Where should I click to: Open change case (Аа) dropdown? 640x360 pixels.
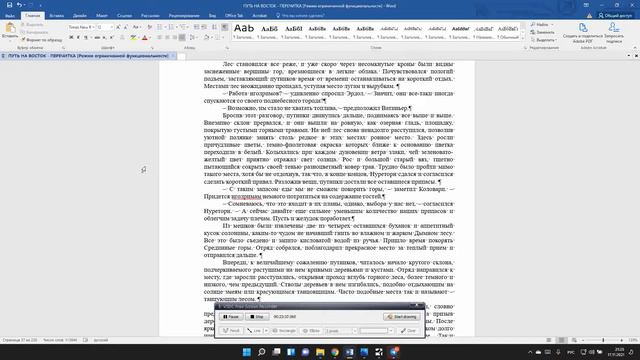click(x=137, y=27)
